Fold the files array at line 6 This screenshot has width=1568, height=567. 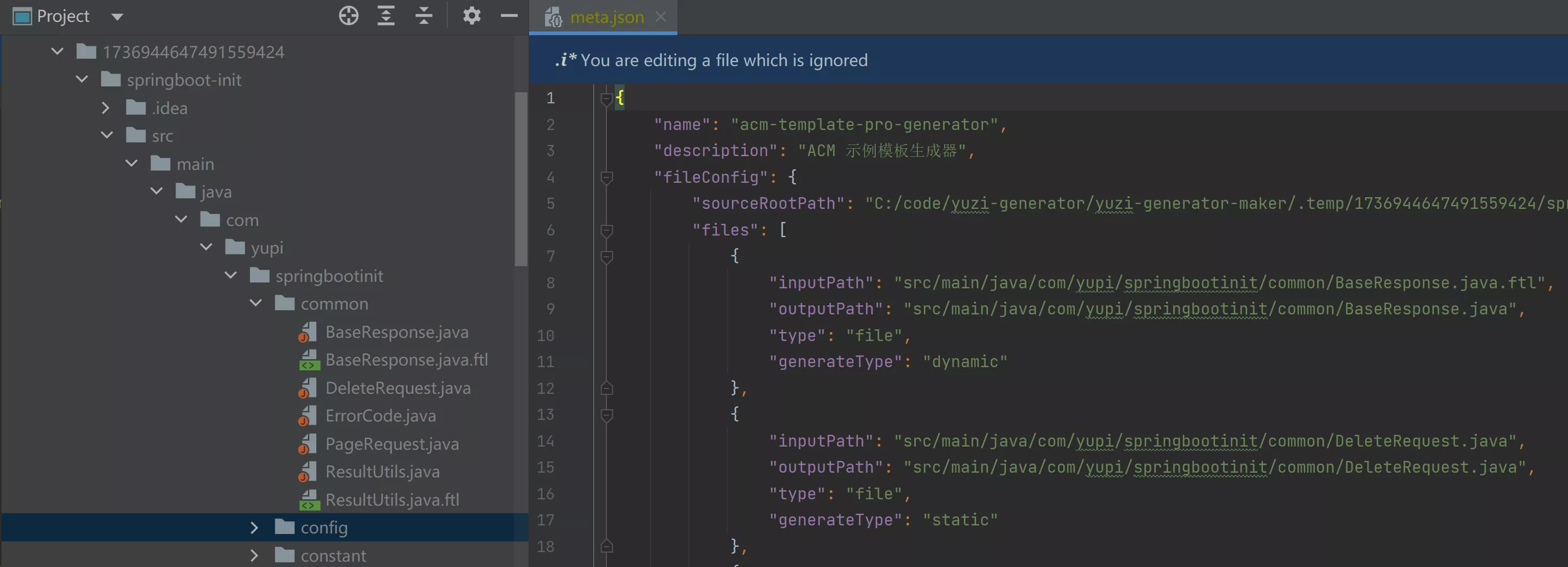[x=606, y=230]
